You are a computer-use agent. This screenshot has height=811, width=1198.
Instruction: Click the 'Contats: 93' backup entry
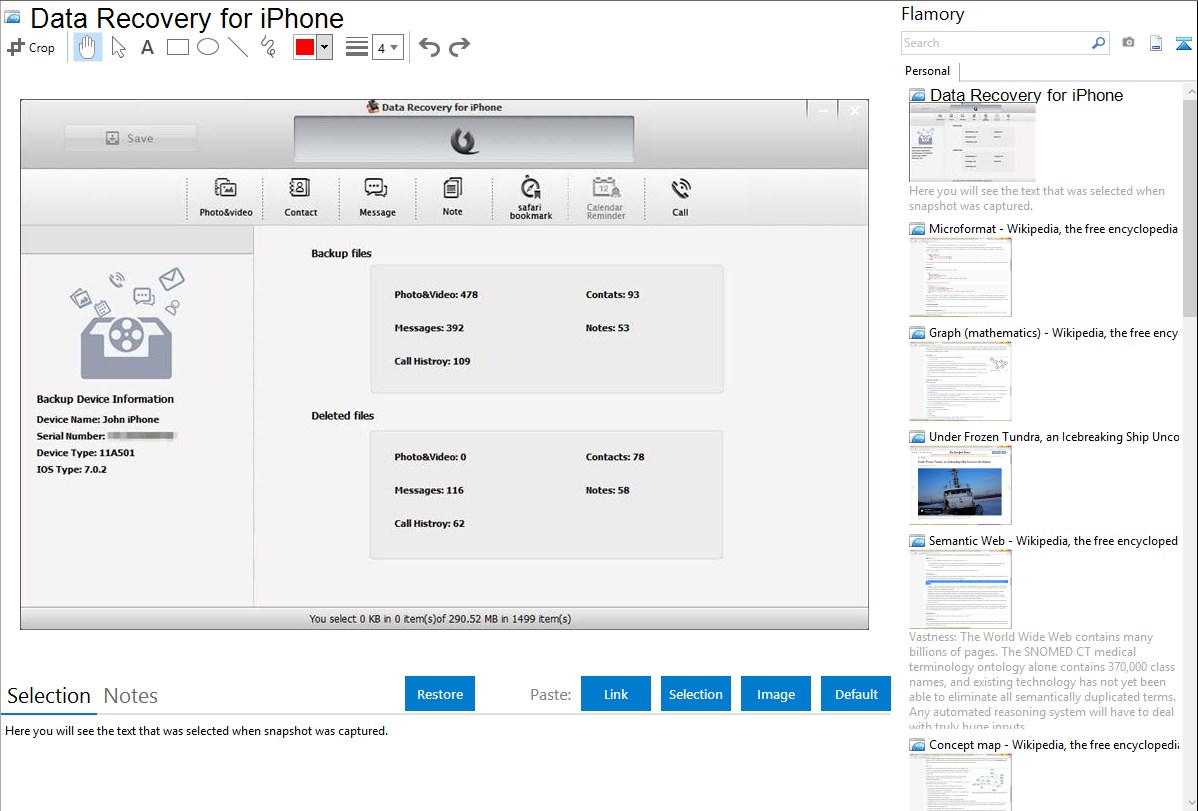(x=612, y=294)
